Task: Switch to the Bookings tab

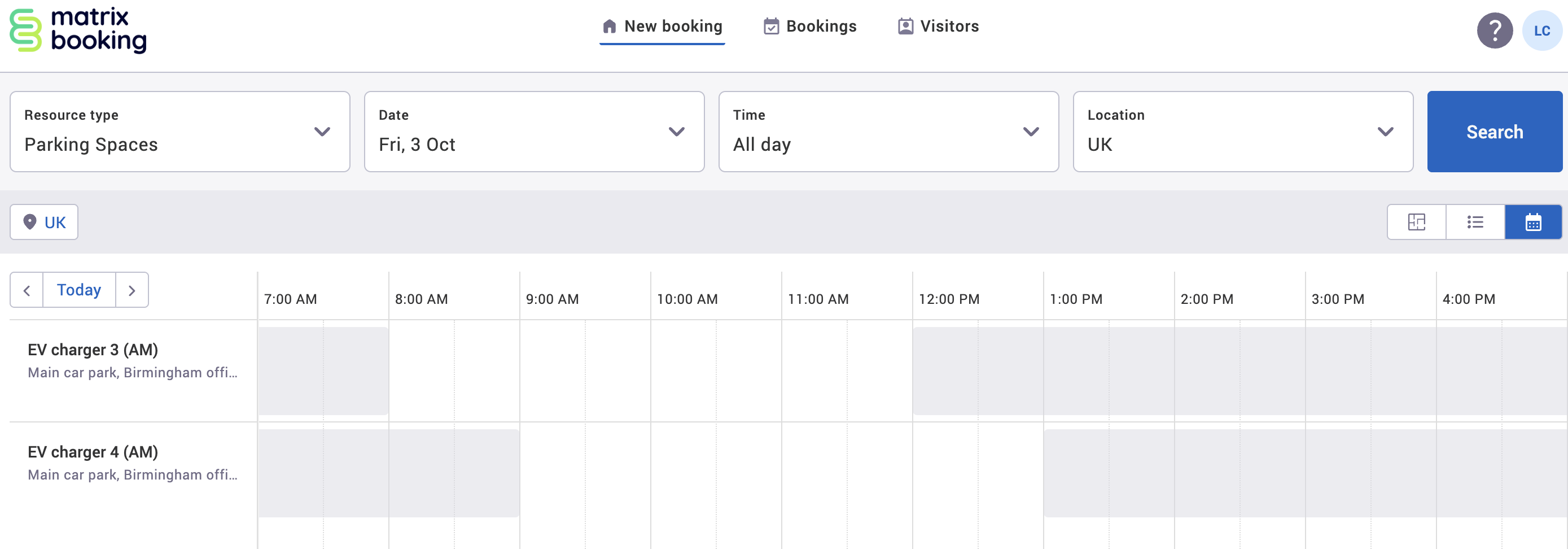Action: point(809,25)
